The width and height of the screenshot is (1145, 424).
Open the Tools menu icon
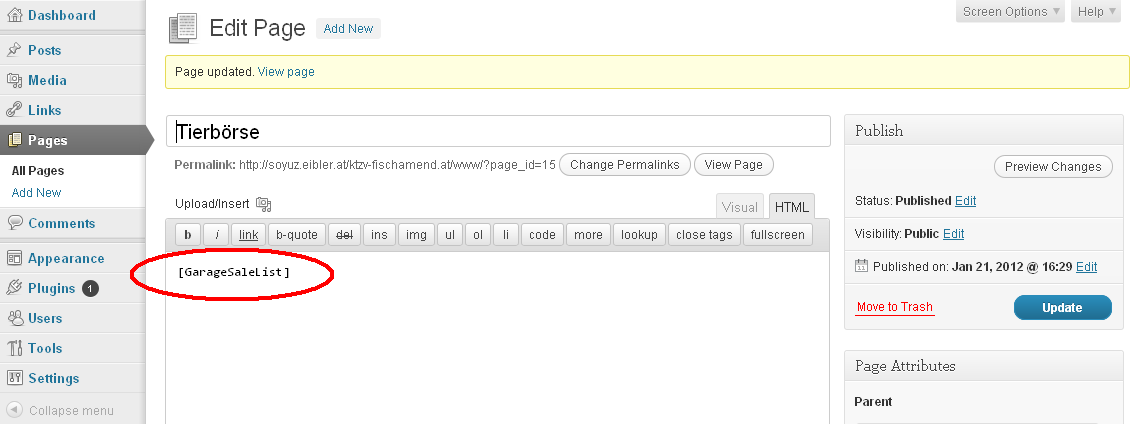15,348
